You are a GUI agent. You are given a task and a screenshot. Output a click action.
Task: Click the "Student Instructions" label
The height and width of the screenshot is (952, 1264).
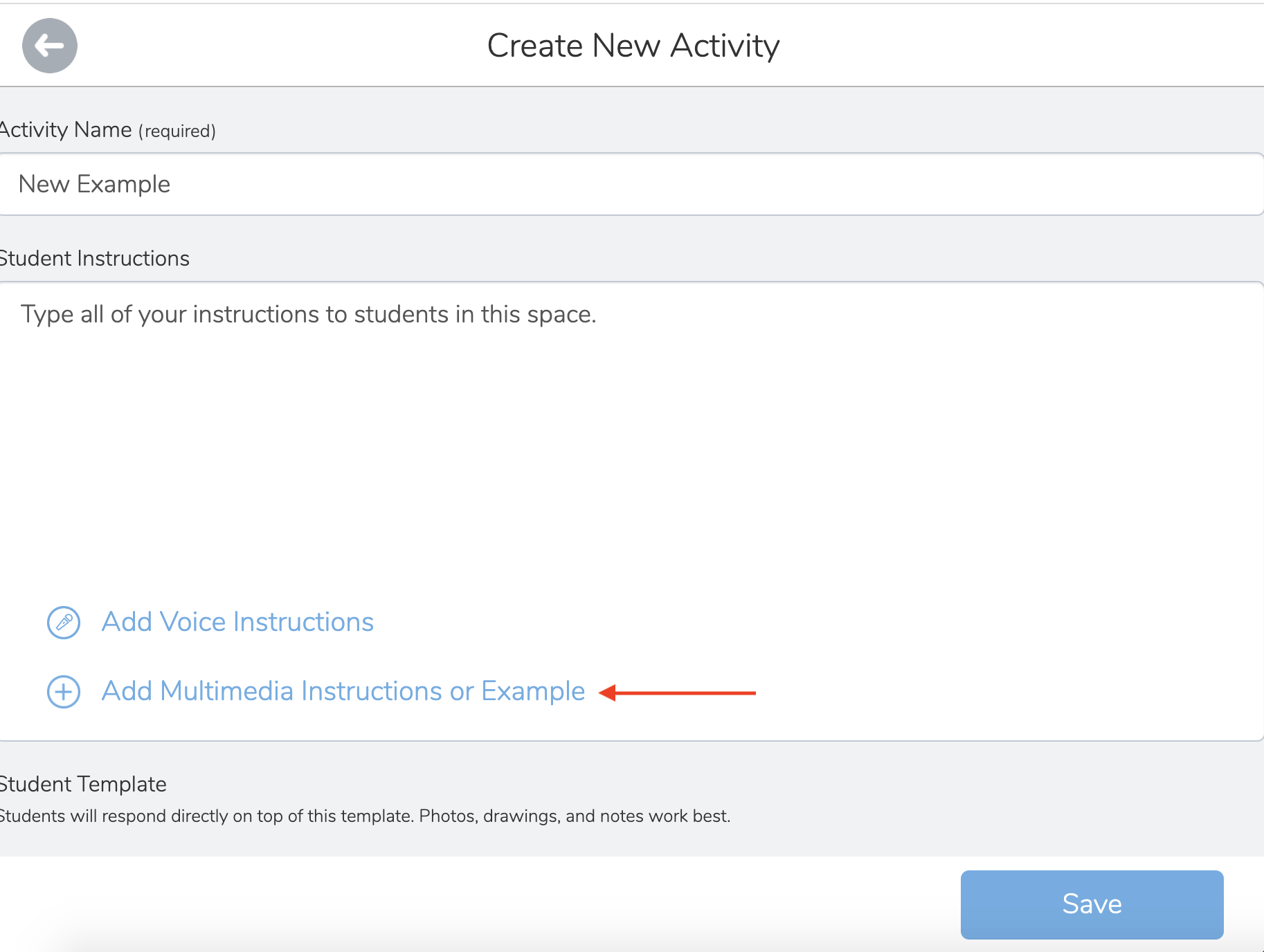pos(94,257)
